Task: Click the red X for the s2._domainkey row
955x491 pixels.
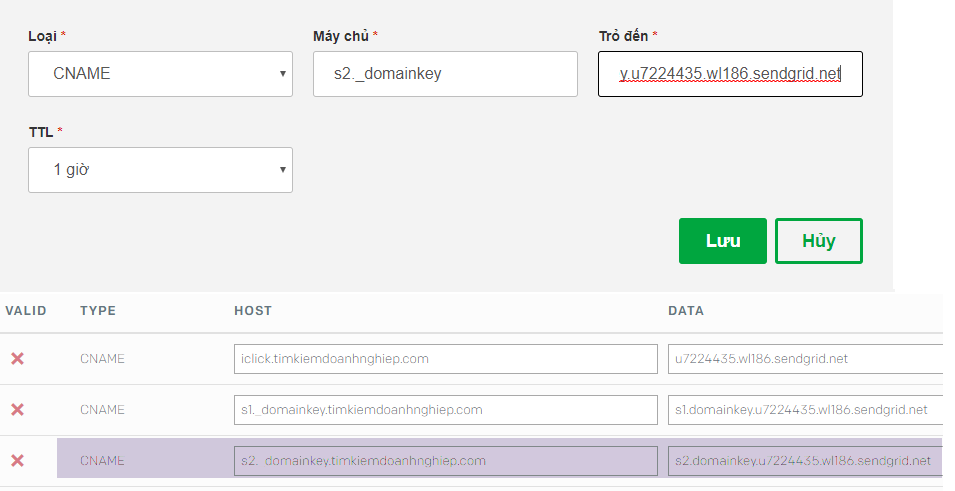Action: click(18, 461)
